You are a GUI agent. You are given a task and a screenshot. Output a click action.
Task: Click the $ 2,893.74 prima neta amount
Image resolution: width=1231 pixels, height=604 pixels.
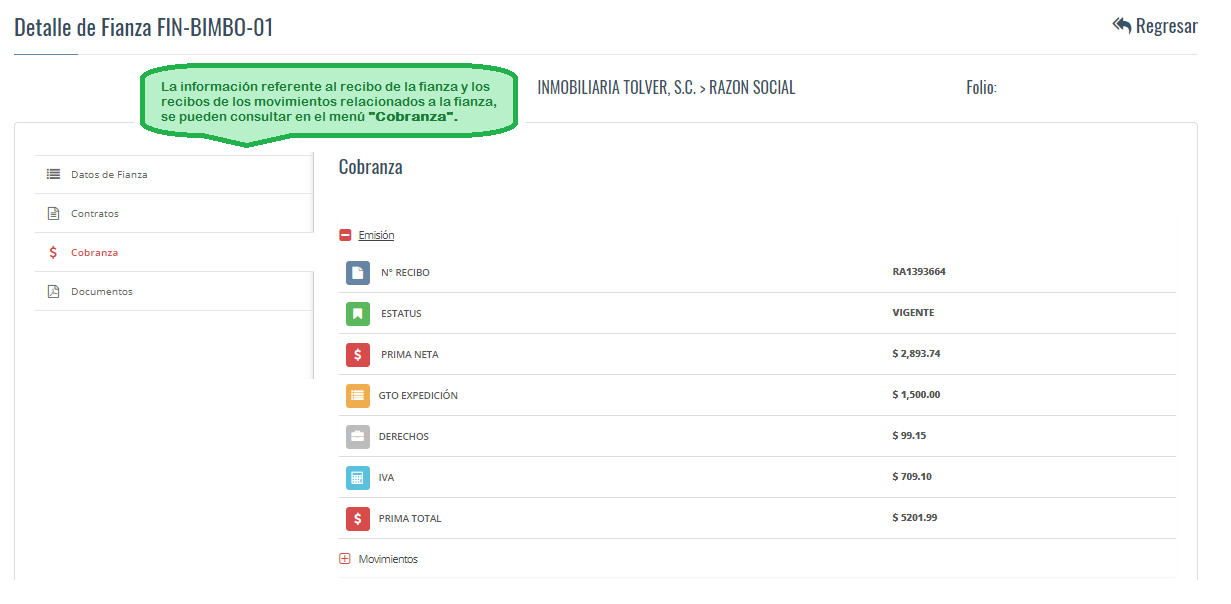pyautogui.click(x=916, y=353)
